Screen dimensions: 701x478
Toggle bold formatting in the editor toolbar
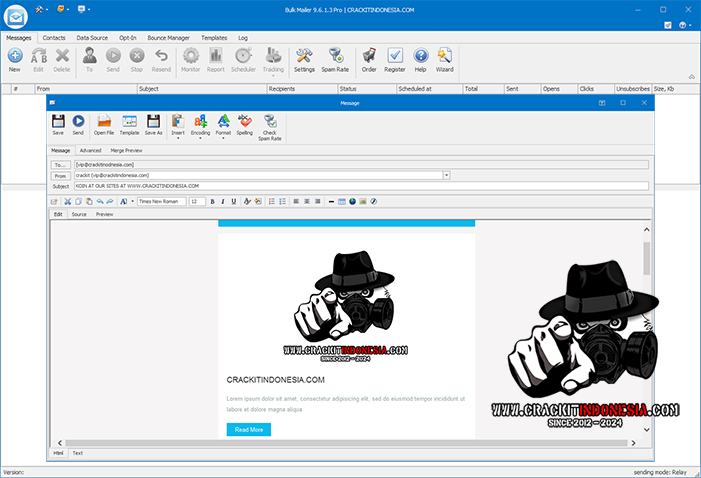click(x=212, y=201)
